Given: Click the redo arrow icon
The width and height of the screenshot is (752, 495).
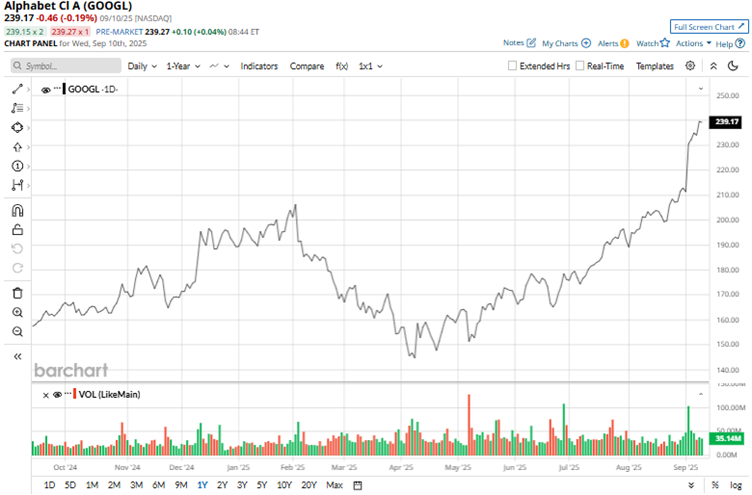Looking at the screenshot, I should [17, 268].
